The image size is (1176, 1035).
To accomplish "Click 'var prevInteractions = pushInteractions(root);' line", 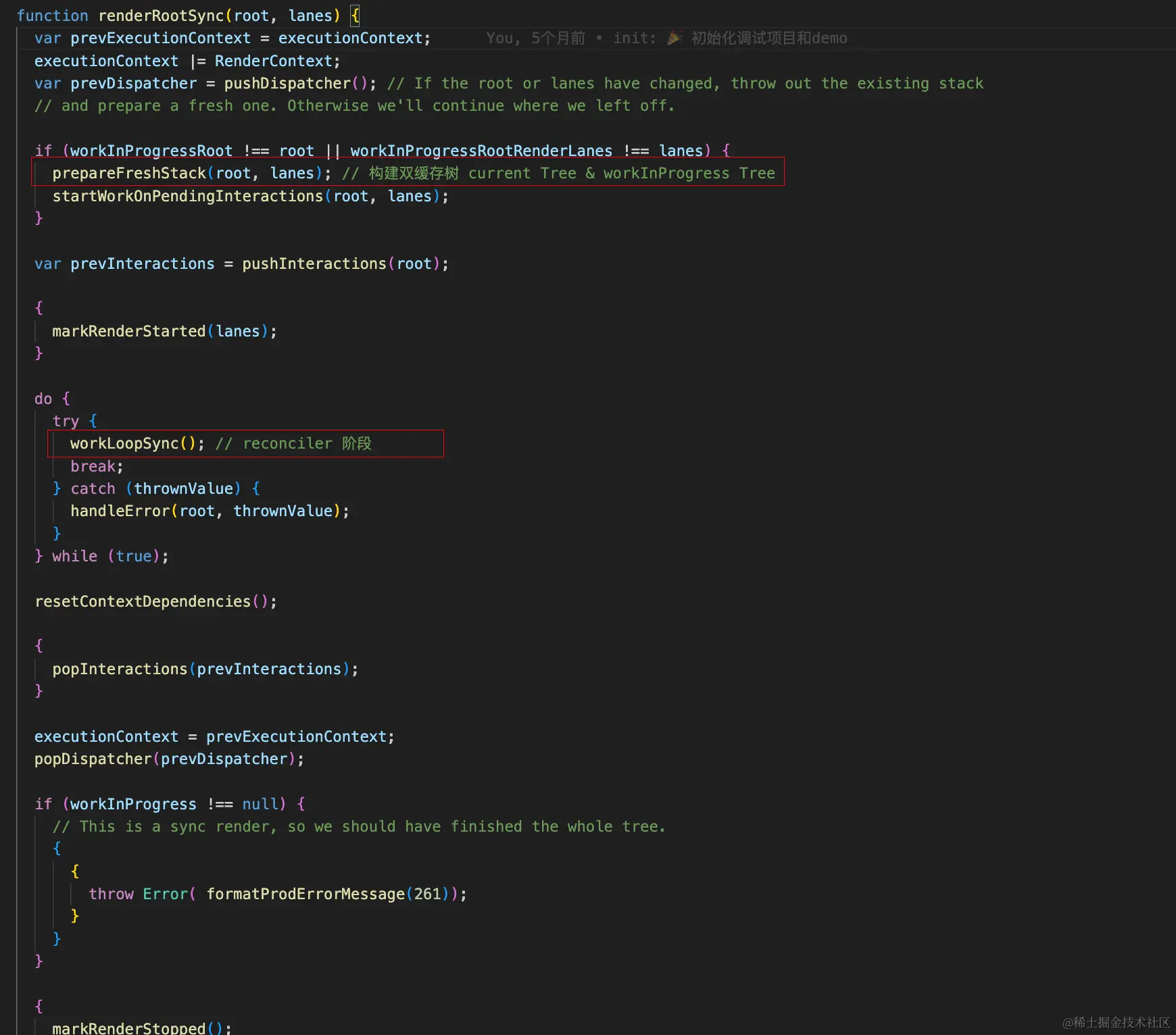I will click(x=242, y=263).
